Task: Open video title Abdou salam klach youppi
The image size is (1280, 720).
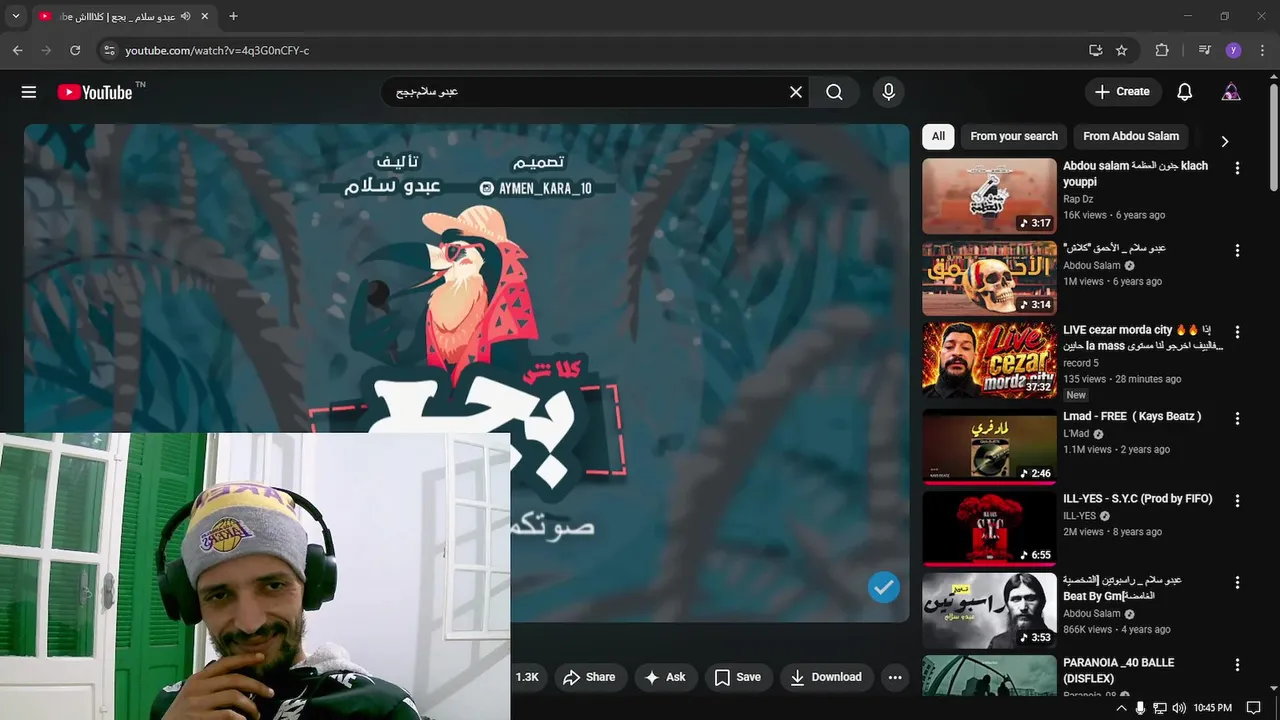Action: point(1135,174)
